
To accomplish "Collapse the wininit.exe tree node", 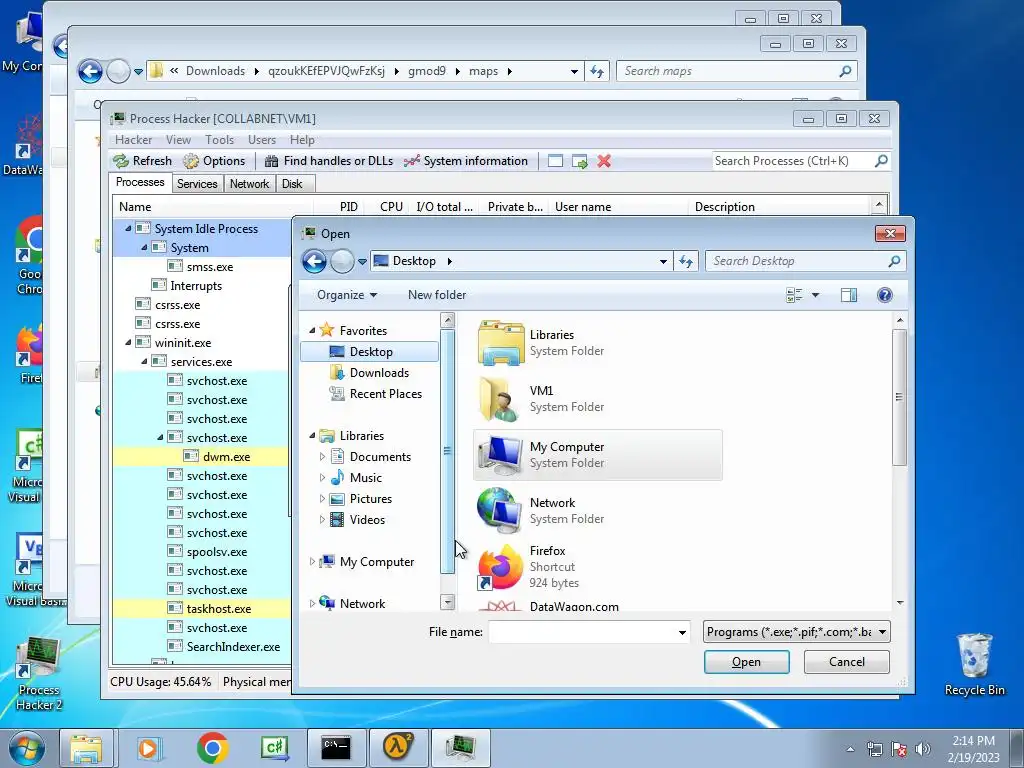I will [128, 342].
